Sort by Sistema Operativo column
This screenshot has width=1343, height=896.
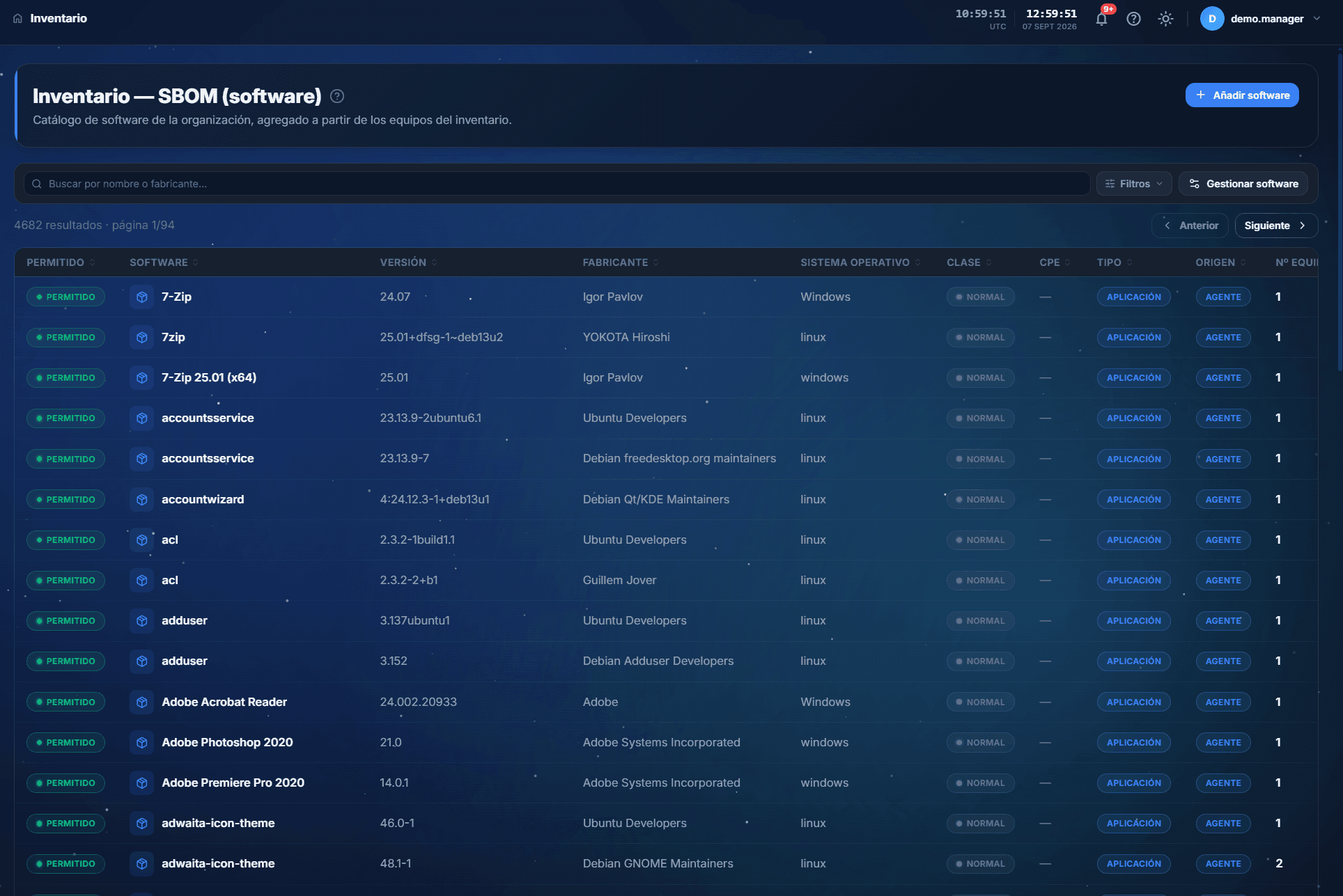click(x=861, y=262)
